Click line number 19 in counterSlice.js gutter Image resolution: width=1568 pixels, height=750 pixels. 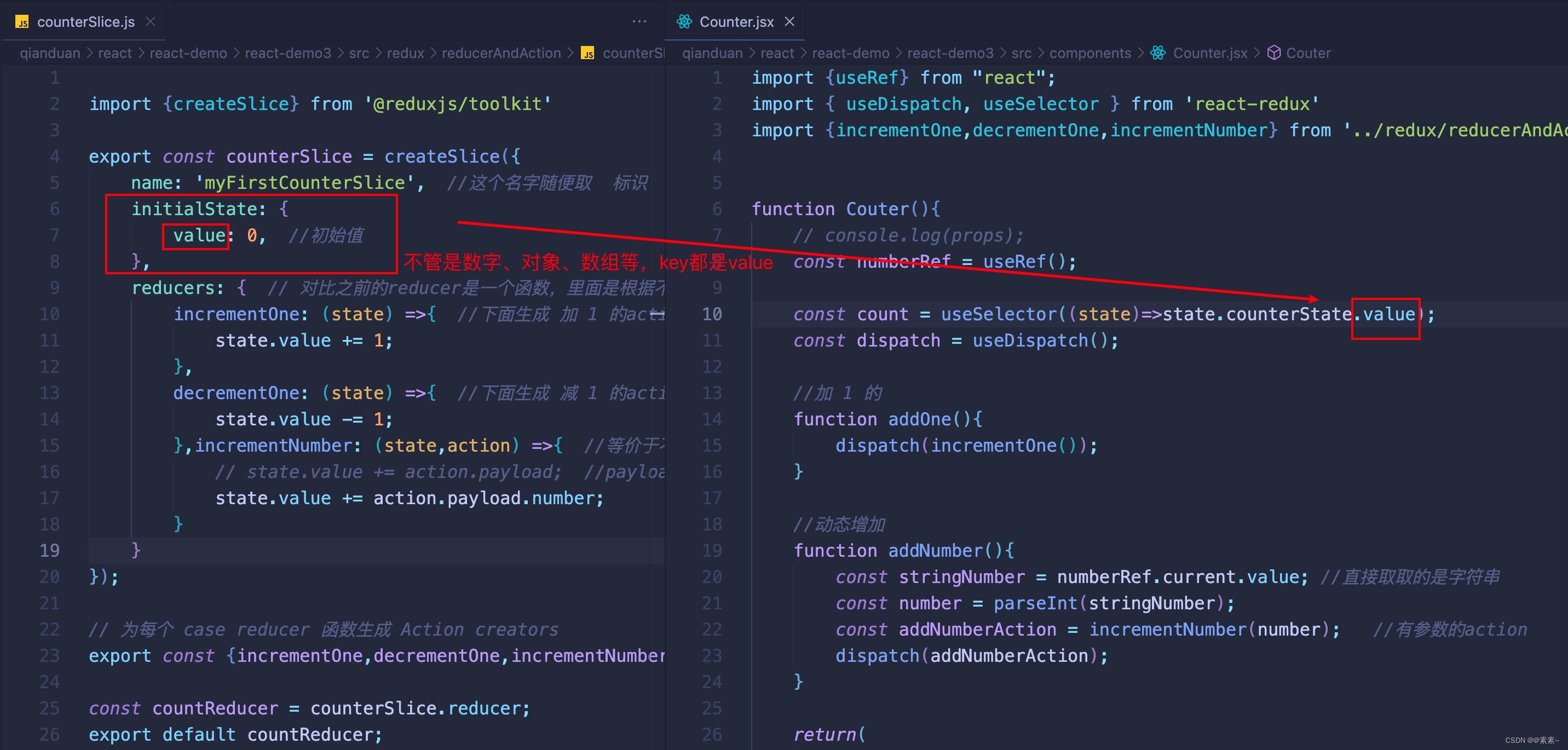(x=50, y=550)
